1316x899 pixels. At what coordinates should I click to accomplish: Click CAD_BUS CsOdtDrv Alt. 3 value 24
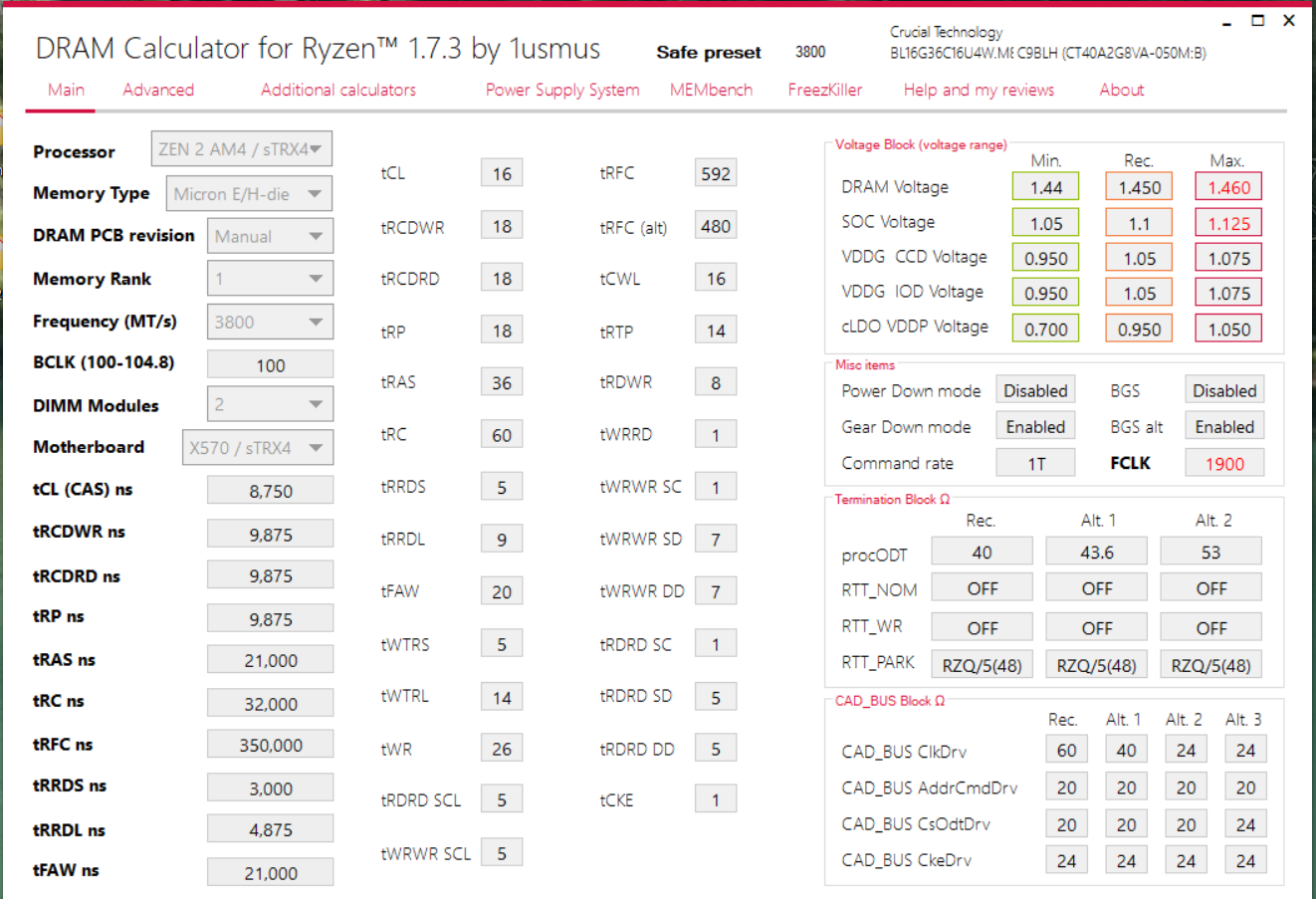1245,824
